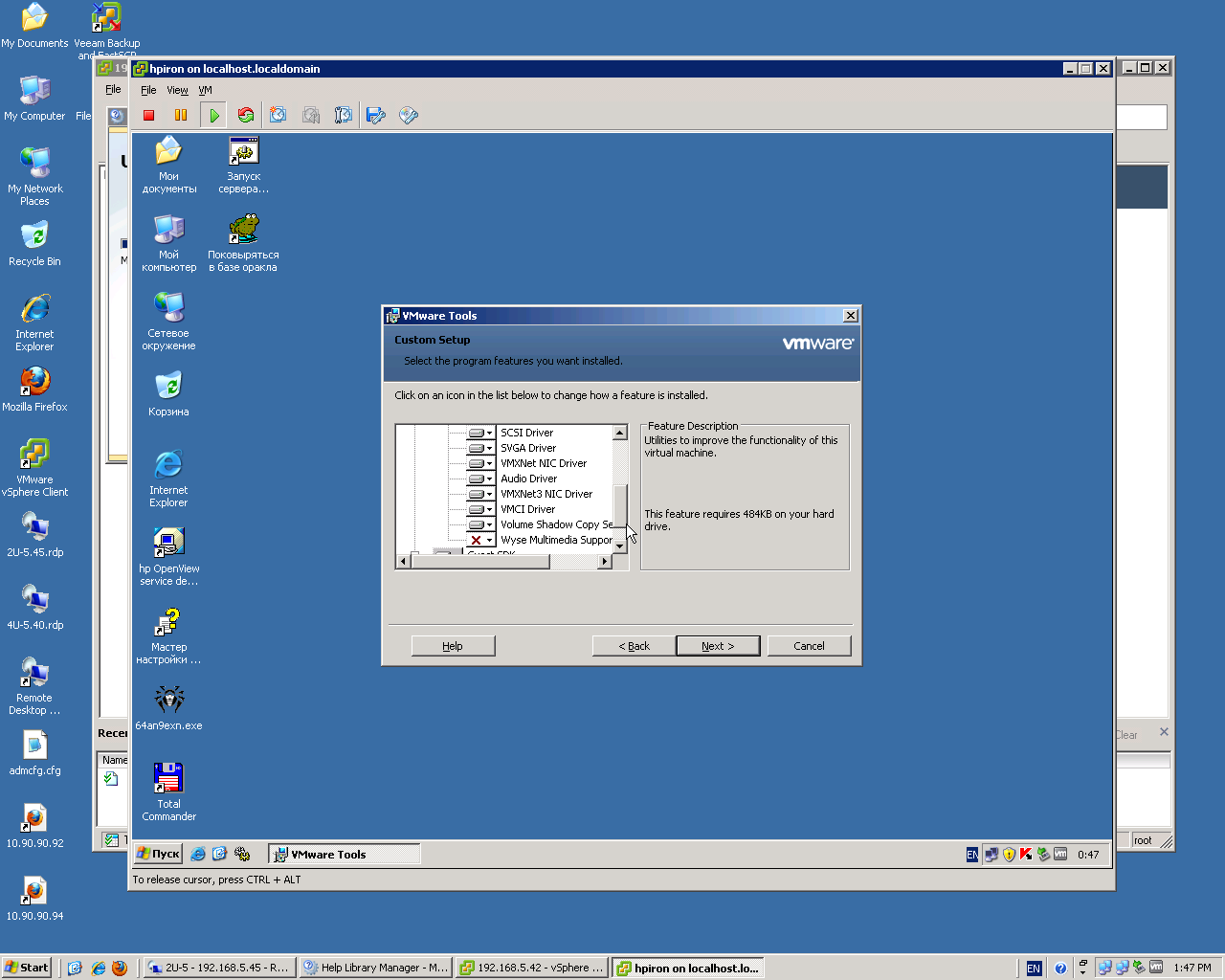This screenshot has width=1225, height=980.
Task: Click feature list scroll right arrow
Action: [604, 562]
